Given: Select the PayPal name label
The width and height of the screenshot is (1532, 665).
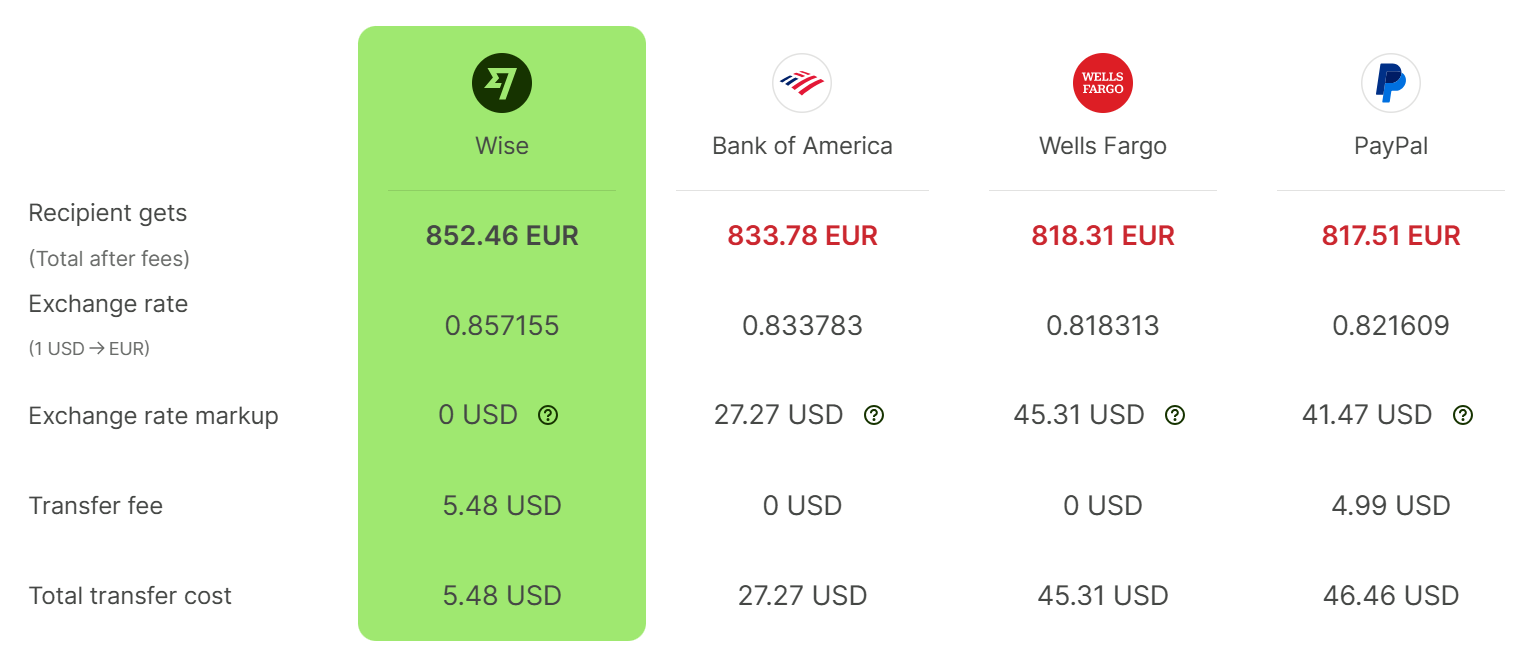Looking at the screenshot, I should click(1391, 146).
